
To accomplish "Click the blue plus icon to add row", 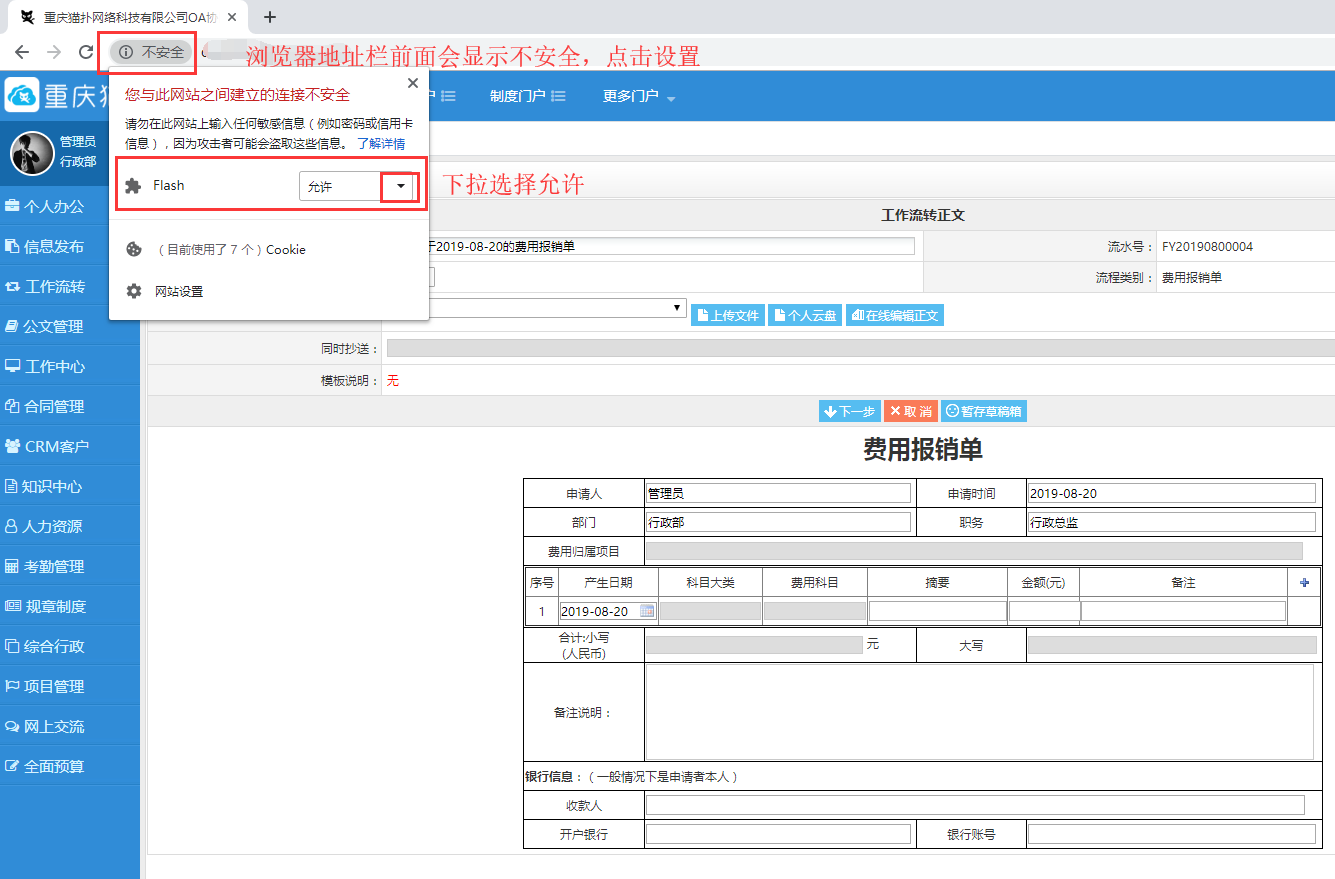I will (1303, 582).
